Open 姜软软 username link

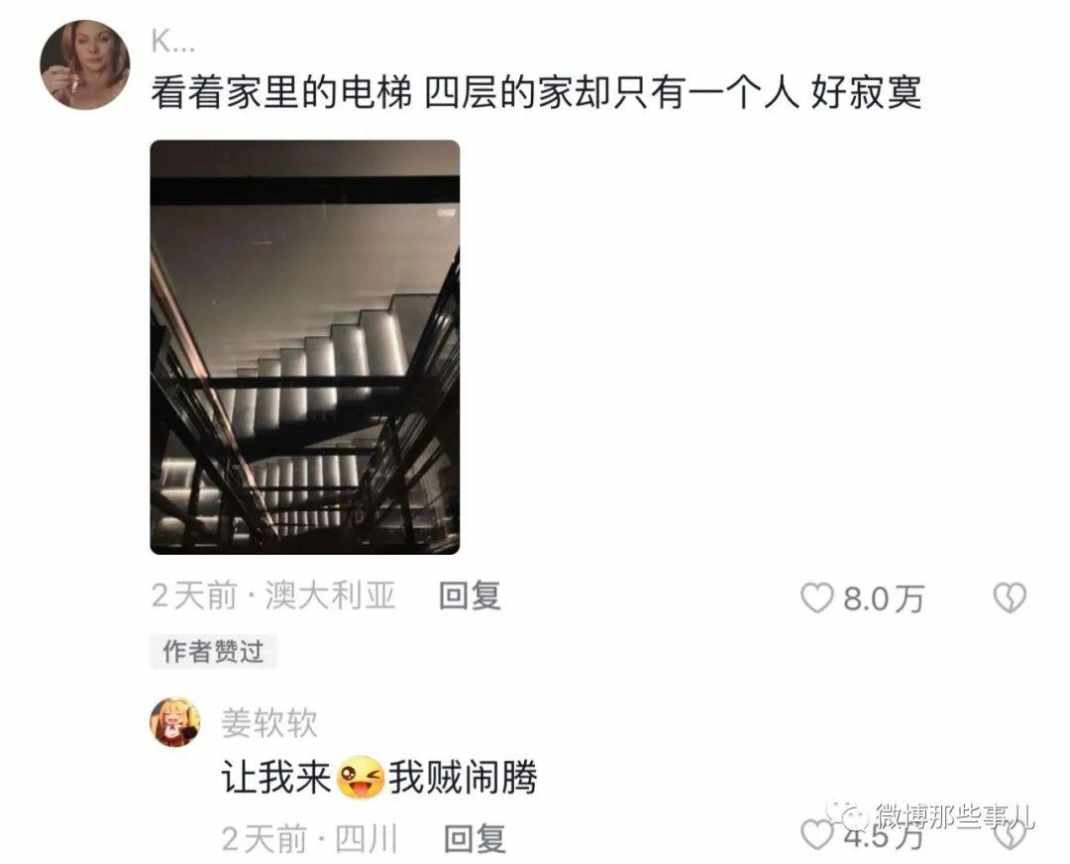269,722
